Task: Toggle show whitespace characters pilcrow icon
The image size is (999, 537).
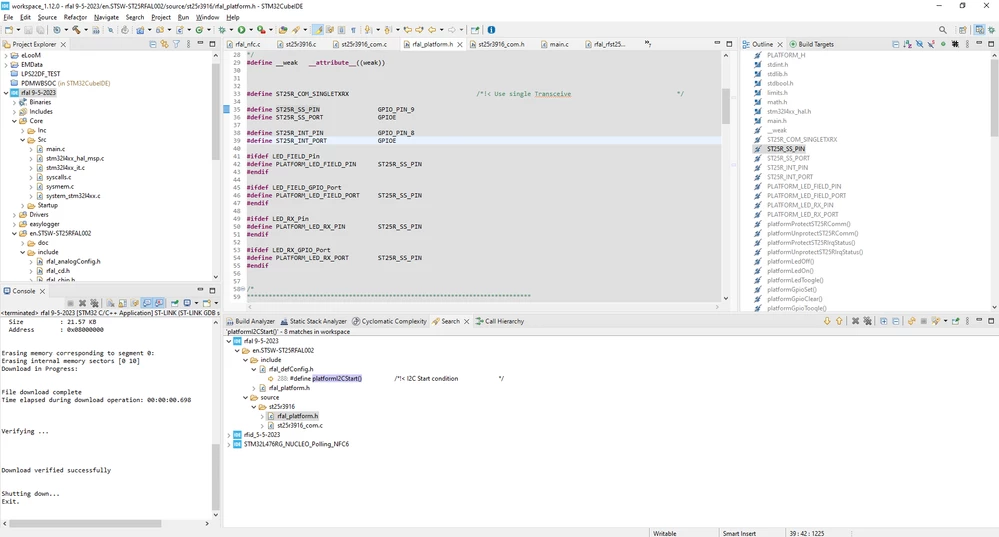Action: (353, 30)
